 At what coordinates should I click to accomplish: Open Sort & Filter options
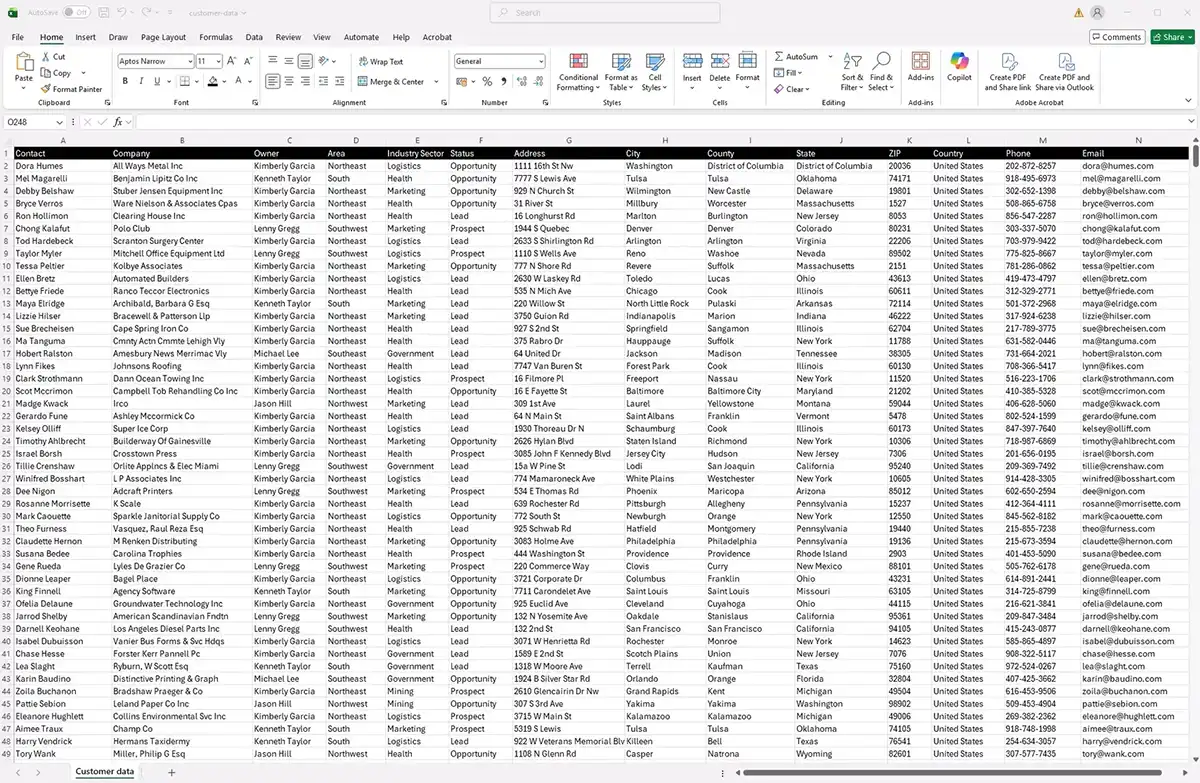tap(852, 72)
